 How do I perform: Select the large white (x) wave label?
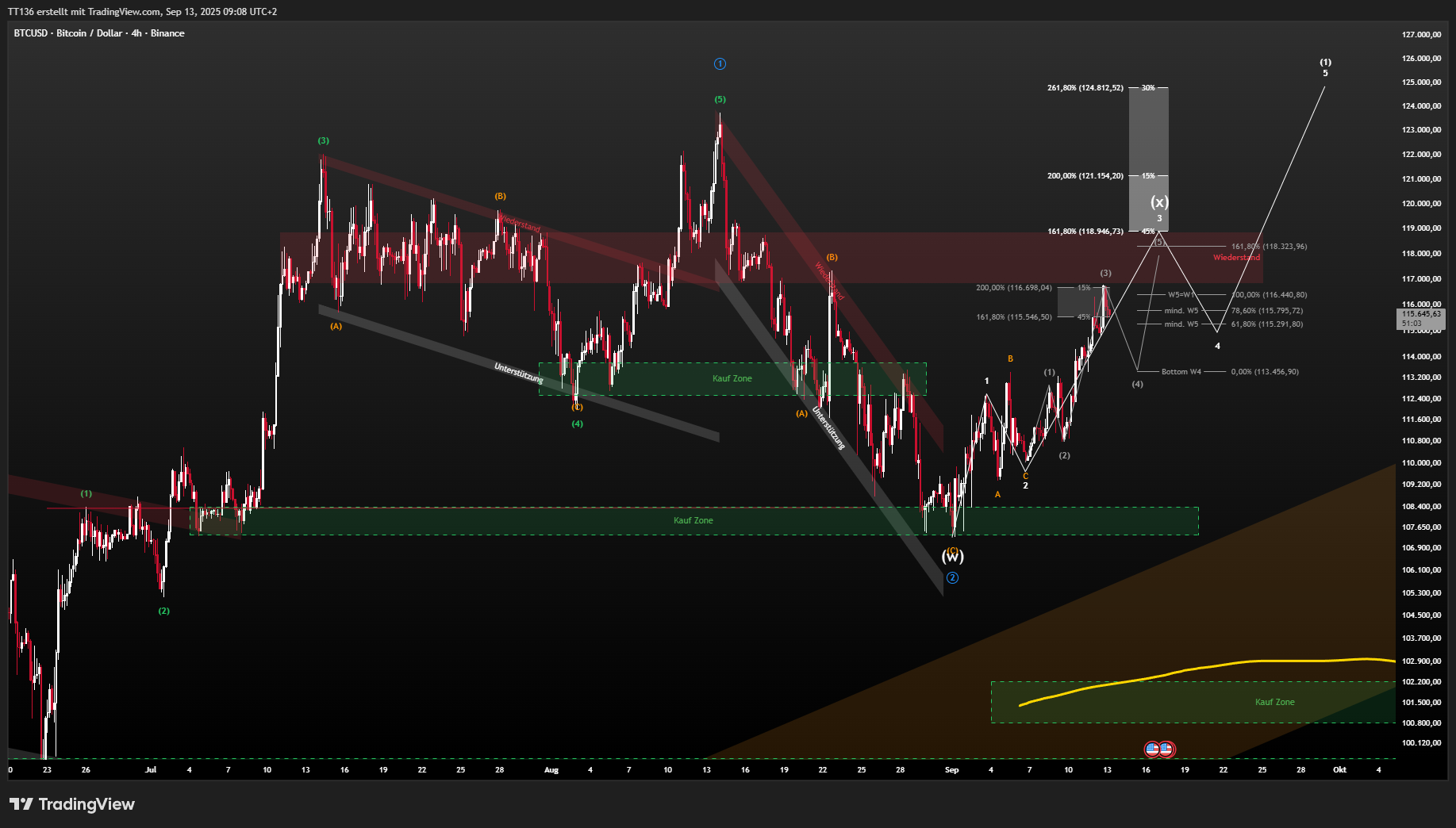pyautogui.click(x=1159, y=202)
